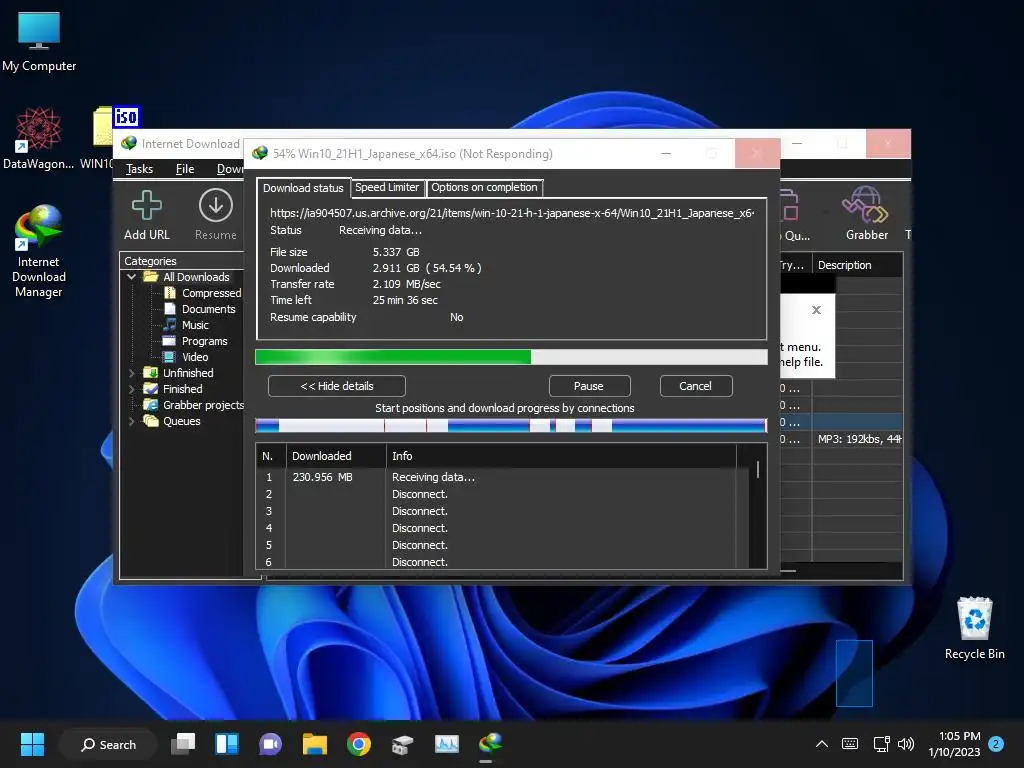
Task: Pause the ISO download
Action: pos(589,386)
